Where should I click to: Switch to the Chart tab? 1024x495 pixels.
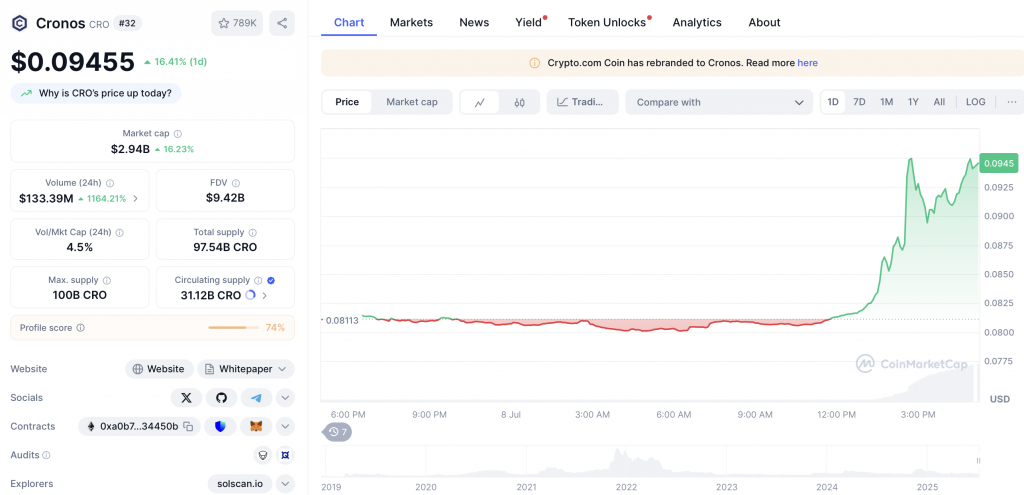coord(349,22)
